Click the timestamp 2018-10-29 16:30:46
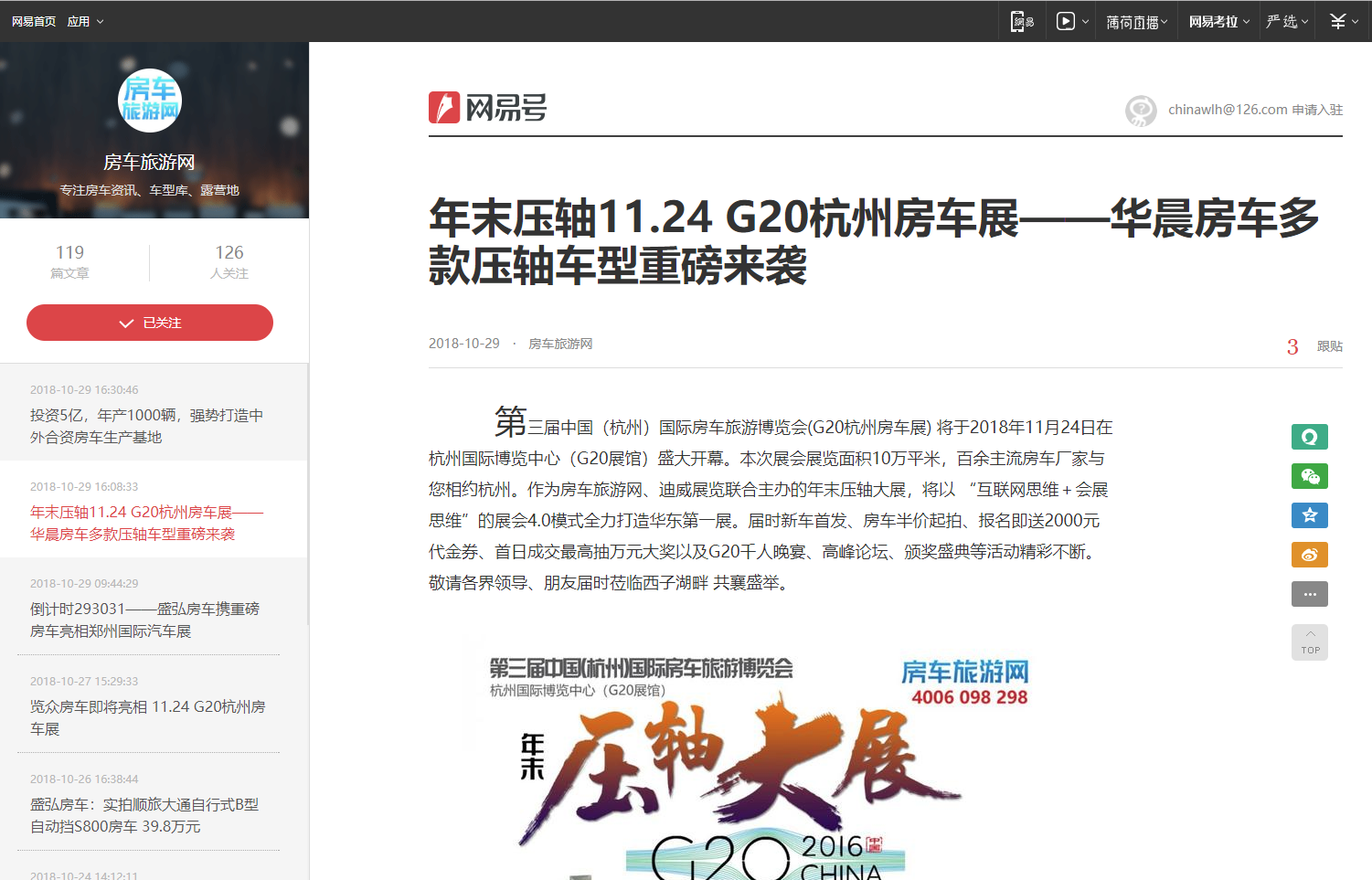 coord(84,389)
